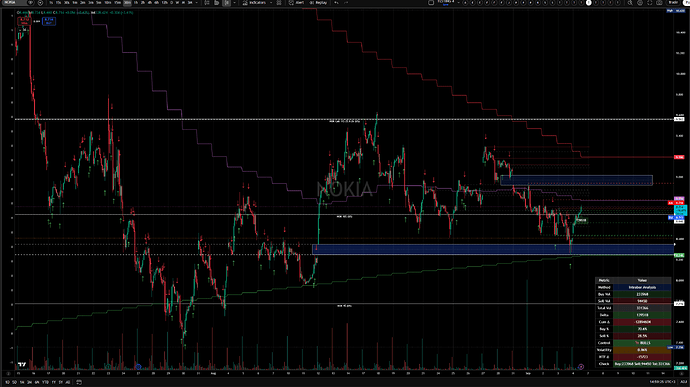This screenshot has height=387, width=690.
Task: Toggle ADJ adjusted data setting
Action: [683, 382]
